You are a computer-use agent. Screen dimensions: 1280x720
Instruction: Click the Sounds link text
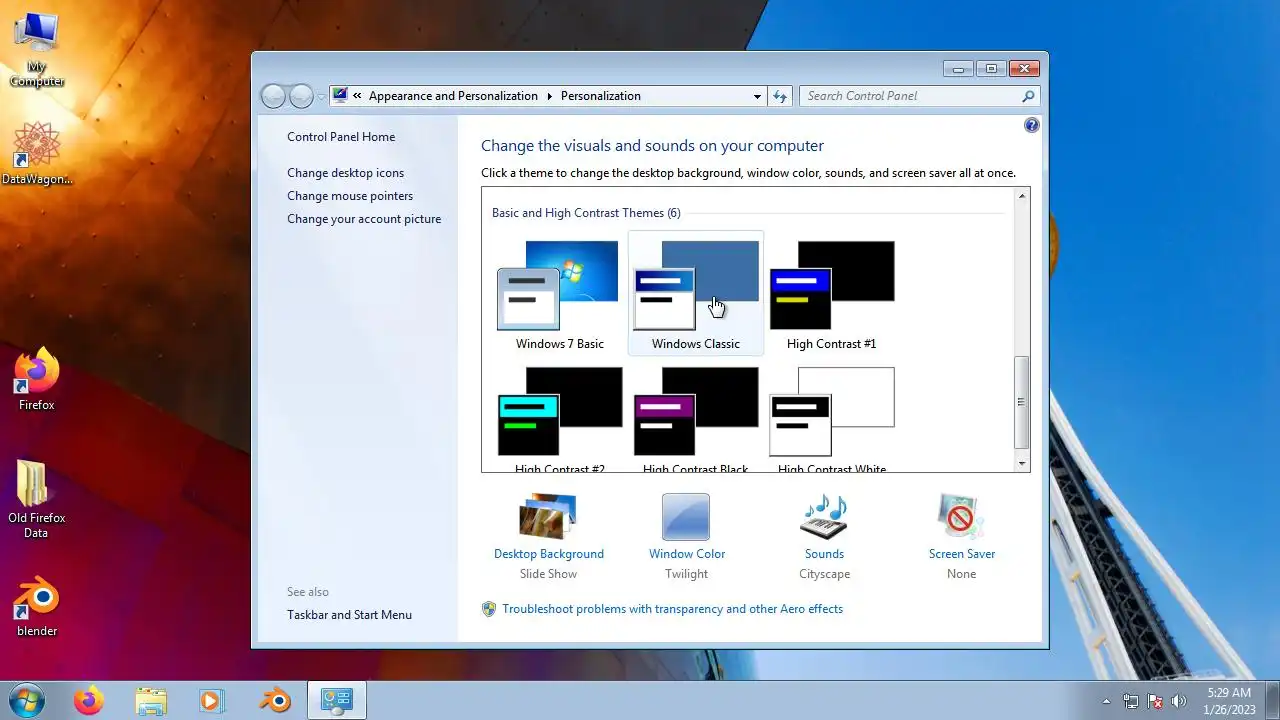point(824,554)
